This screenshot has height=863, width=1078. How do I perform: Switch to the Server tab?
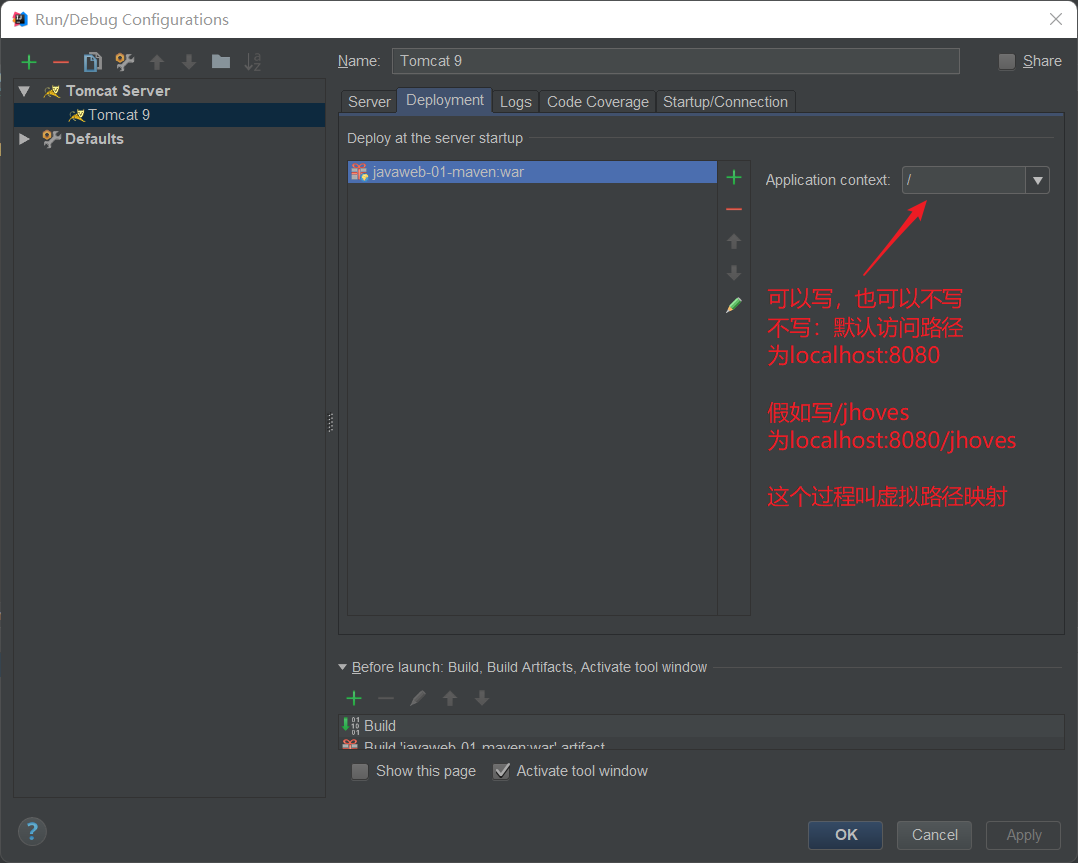point(369,102)
